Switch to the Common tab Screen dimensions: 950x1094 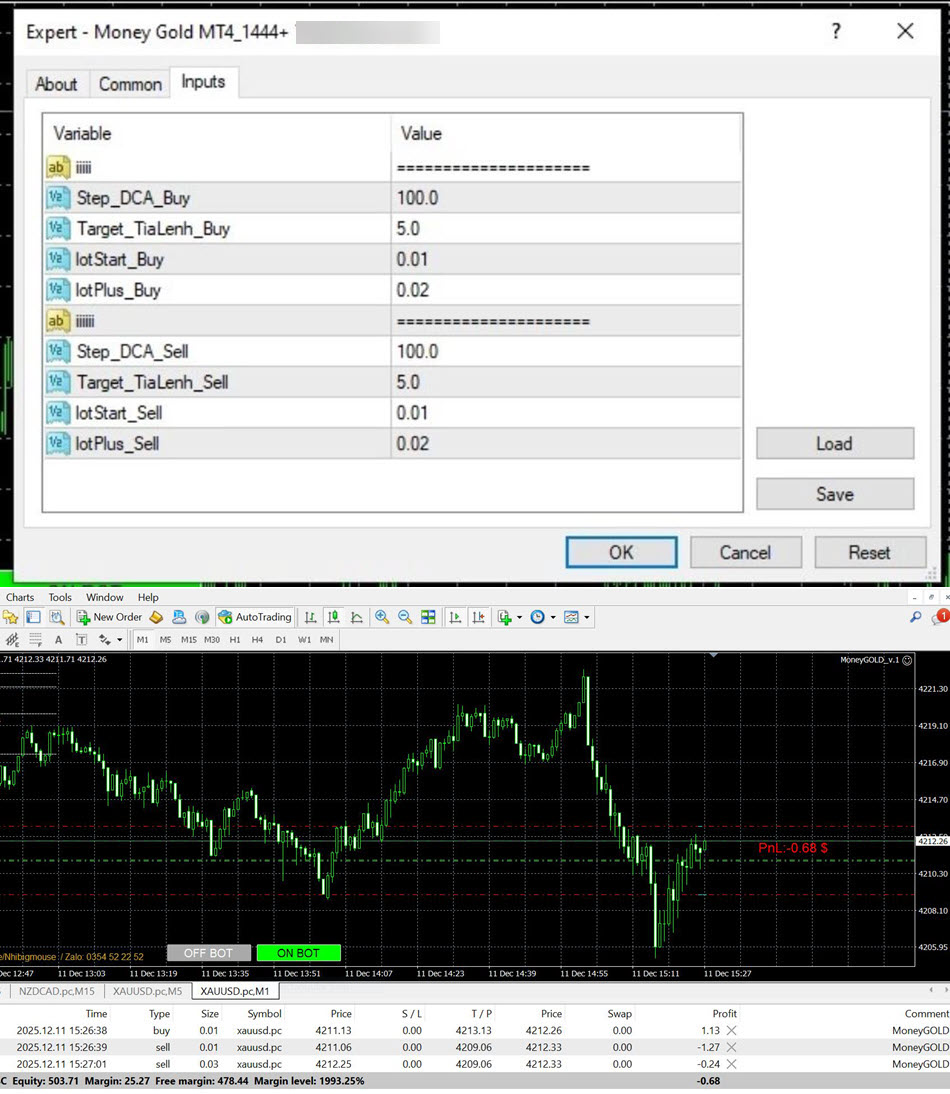[130, 84]
